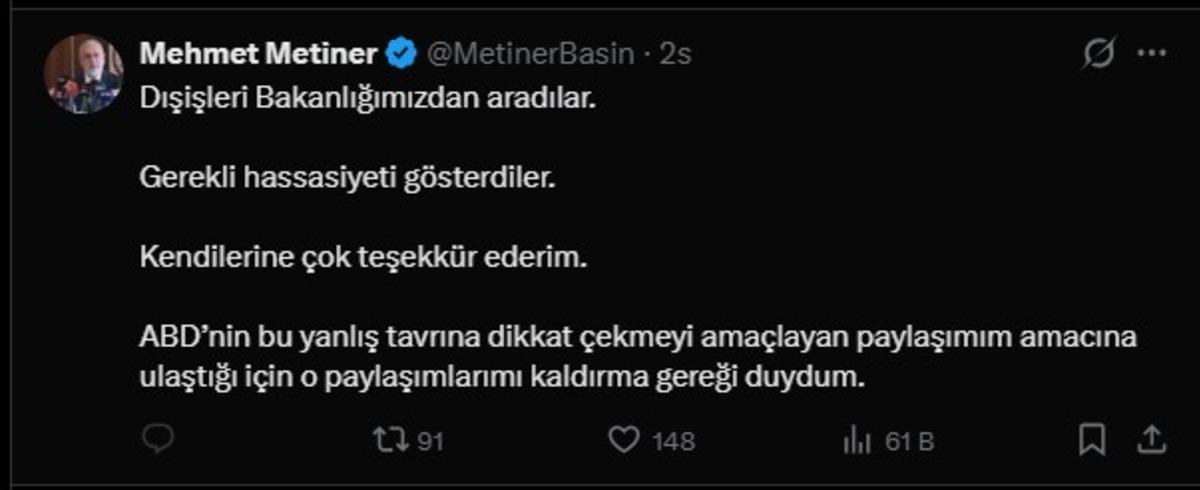Like the post with the heart icon

(624, 439)
